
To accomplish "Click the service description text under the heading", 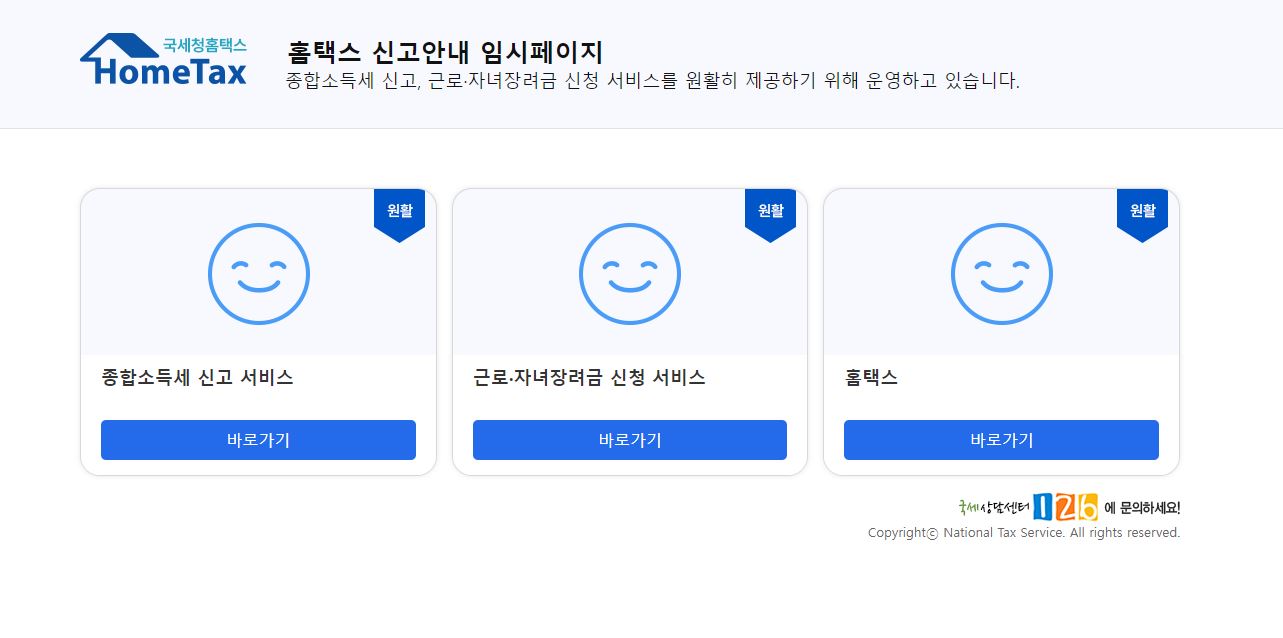I will [650, 81].
